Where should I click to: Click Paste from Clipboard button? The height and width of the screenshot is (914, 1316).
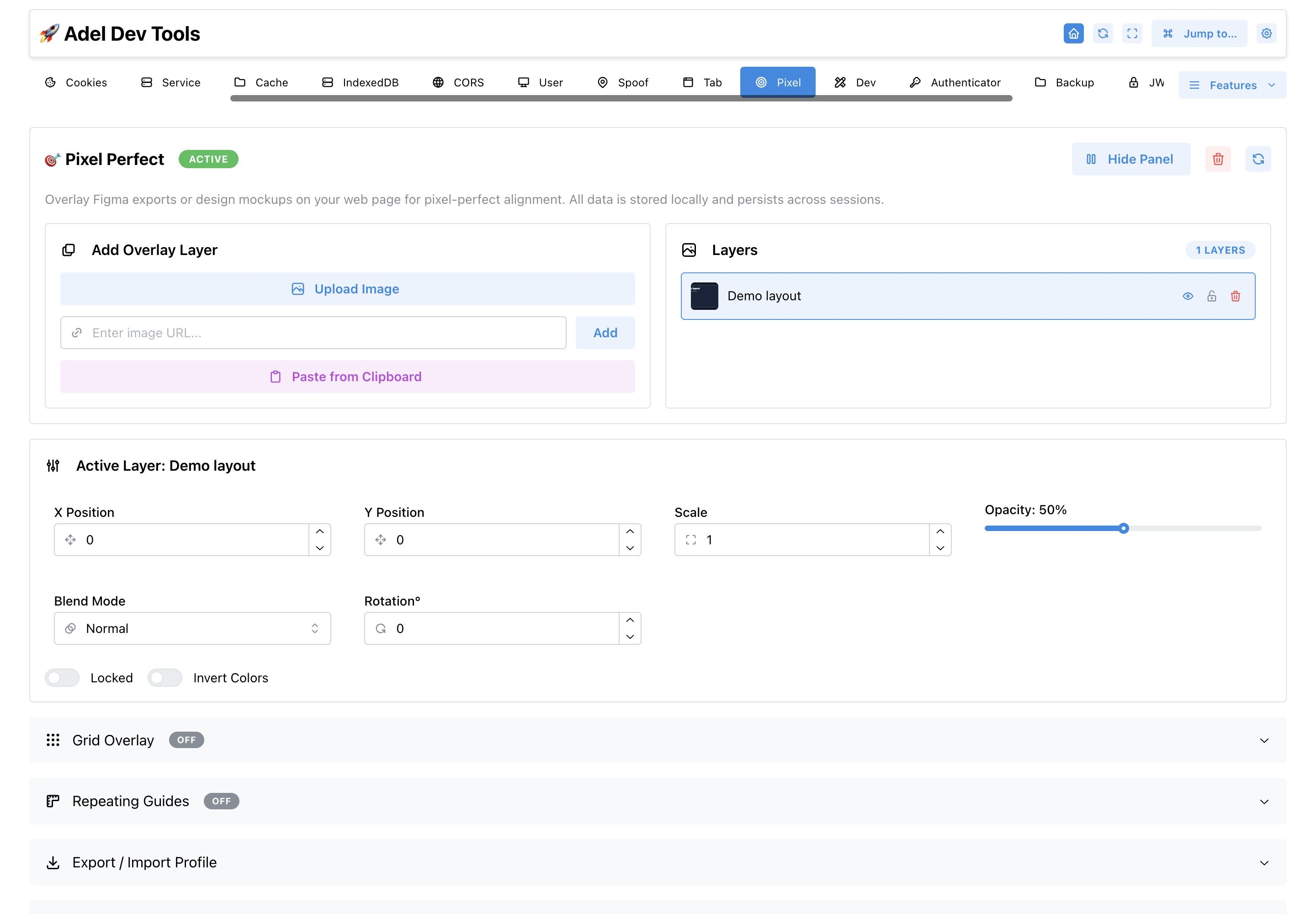click(x=348, y=376)
